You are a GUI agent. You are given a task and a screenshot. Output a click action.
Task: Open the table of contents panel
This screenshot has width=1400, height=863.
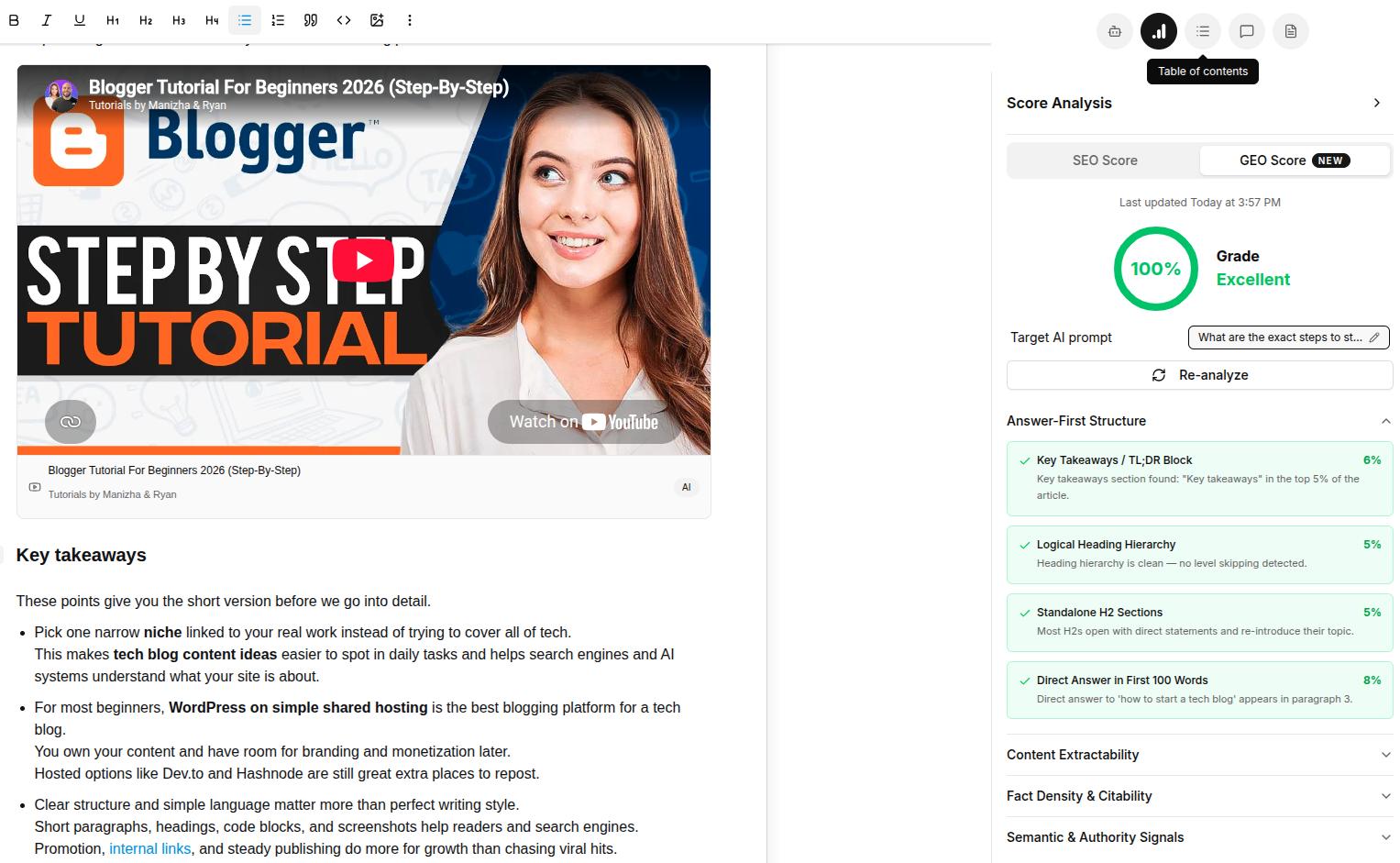click(1203, 31)
